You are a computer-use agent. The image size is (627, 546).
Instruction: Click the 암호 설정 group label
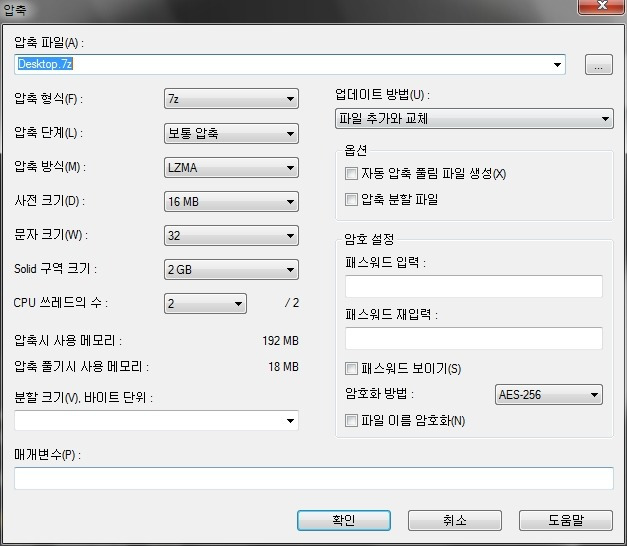369,239
